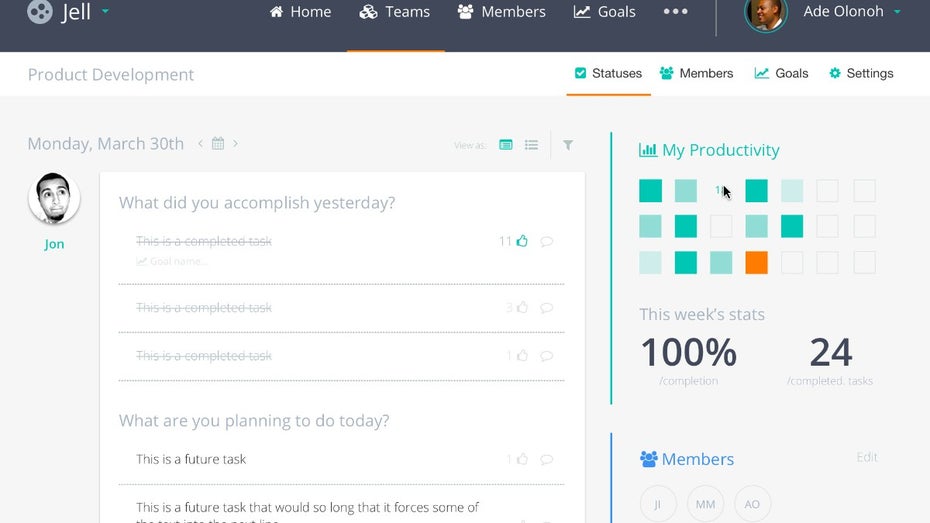Expand the Jell dropdown arrow

click(x=105, y=12)
